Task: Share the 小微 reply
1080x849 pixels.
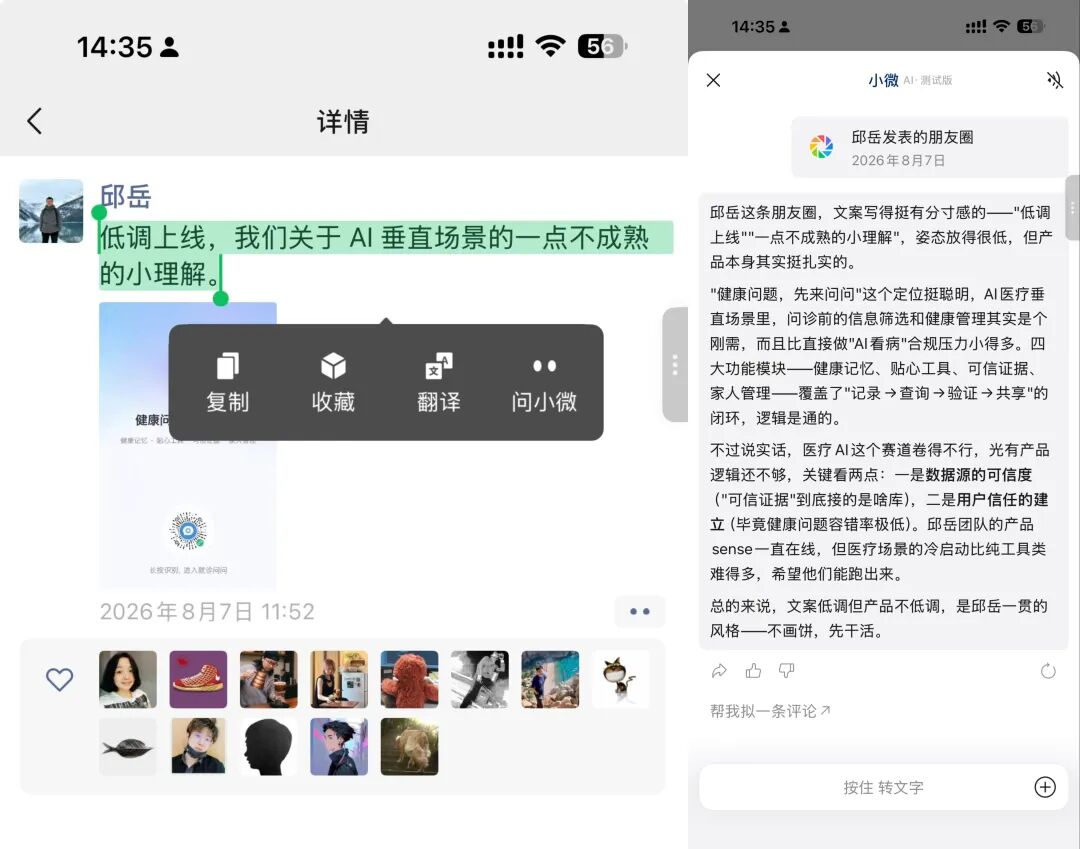Action: 719,671
